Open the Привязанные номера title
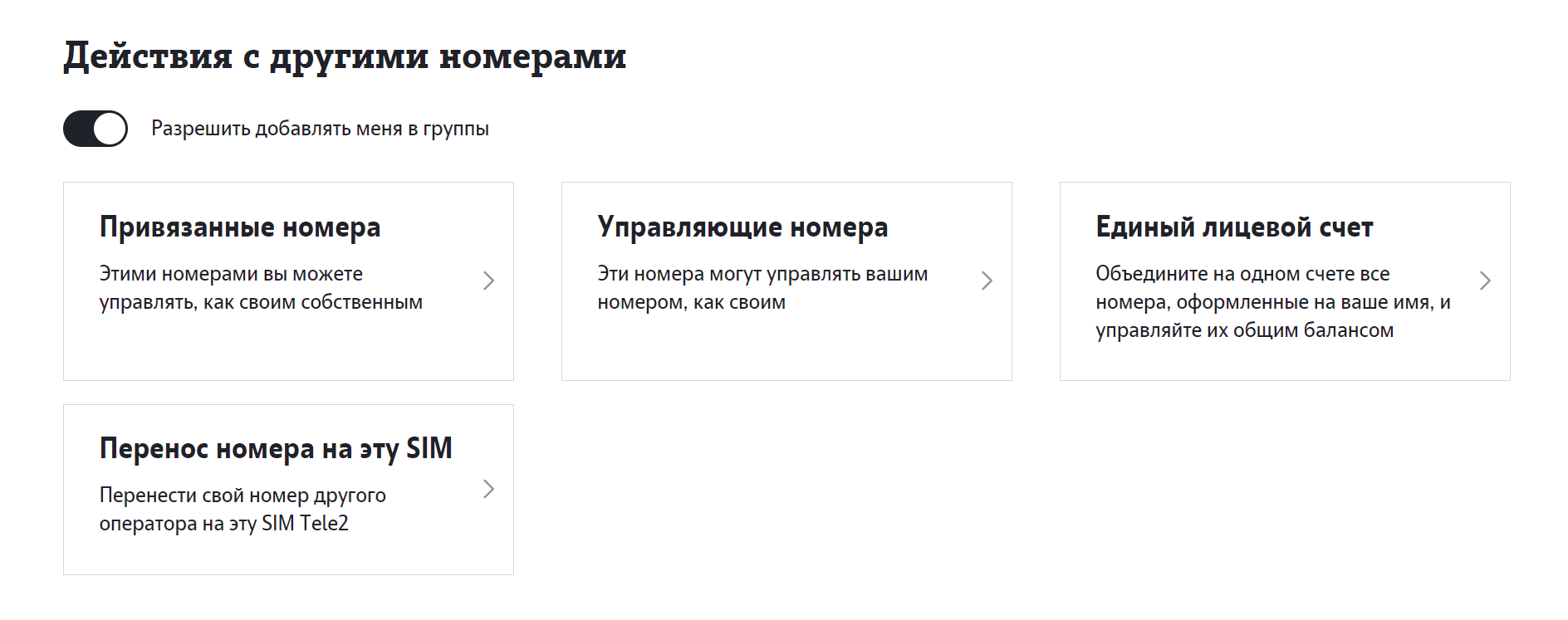Viewport: 1568px width, 620px height. click(240, 227)
